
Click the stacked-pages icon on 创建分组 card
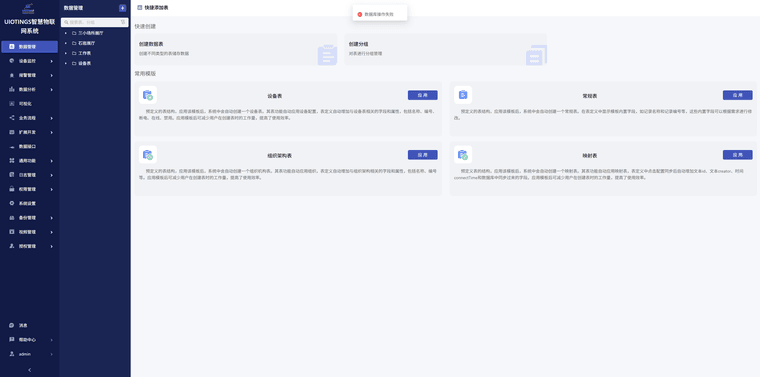coord(536,55)
